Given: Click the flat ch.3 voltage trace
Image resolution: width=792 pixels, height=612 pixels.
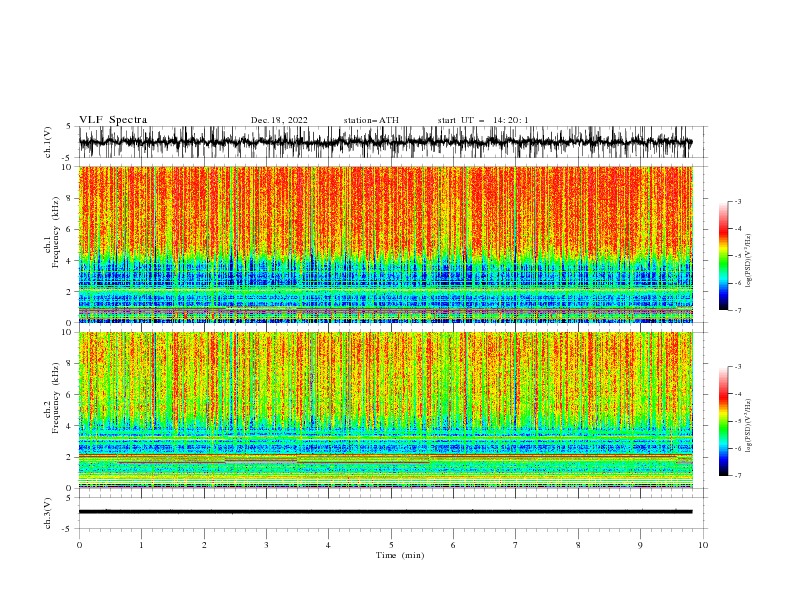Looking at the screenshot, I should click(385, 512).
